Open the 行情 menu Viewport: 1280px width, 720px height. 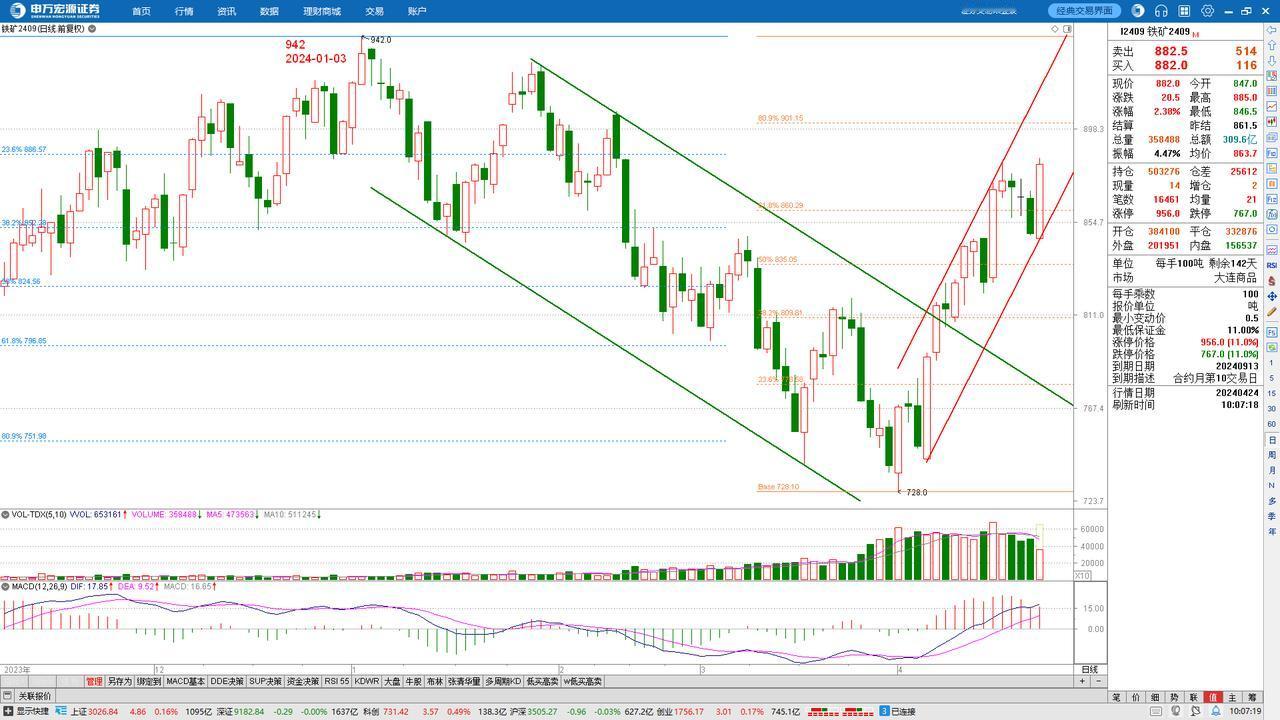pos(184,11)
